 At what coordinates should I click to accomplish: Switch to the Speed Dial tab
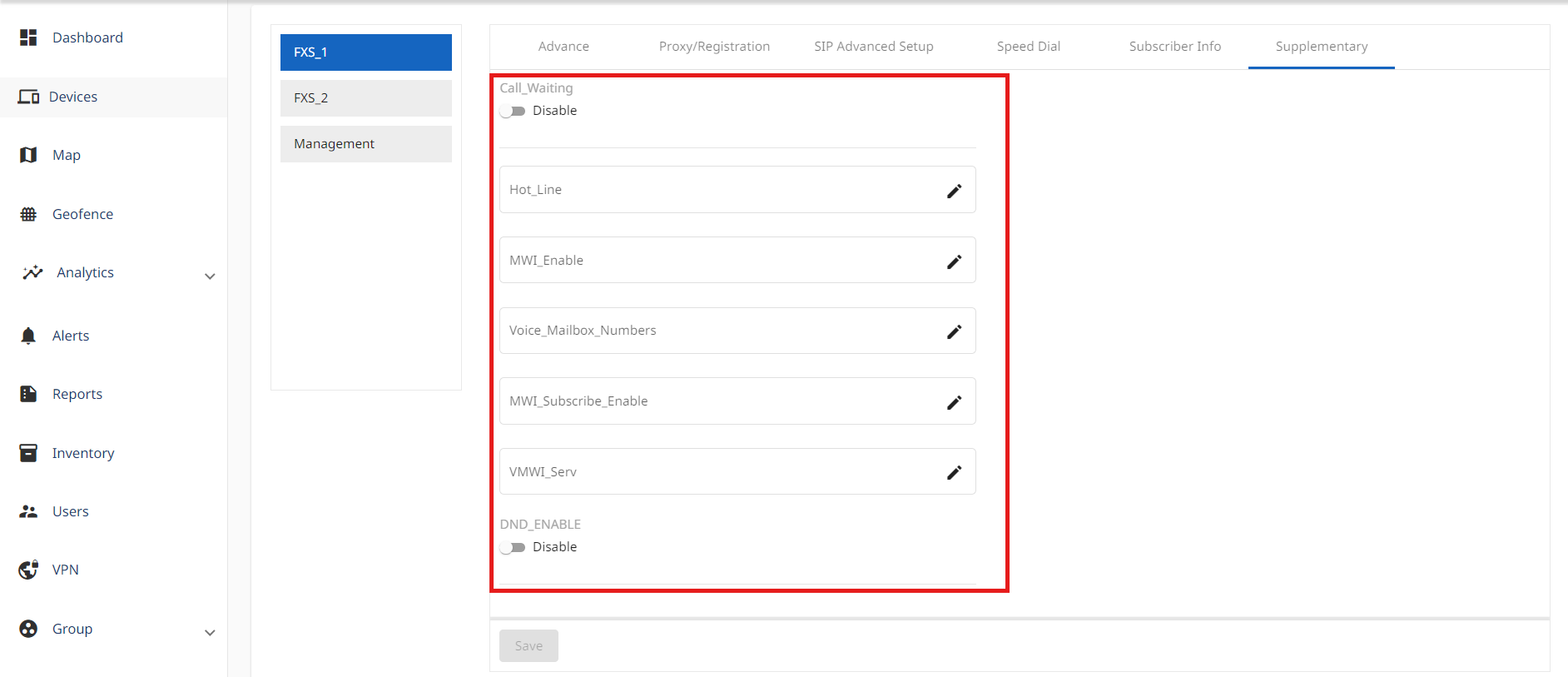(1028, 47)
